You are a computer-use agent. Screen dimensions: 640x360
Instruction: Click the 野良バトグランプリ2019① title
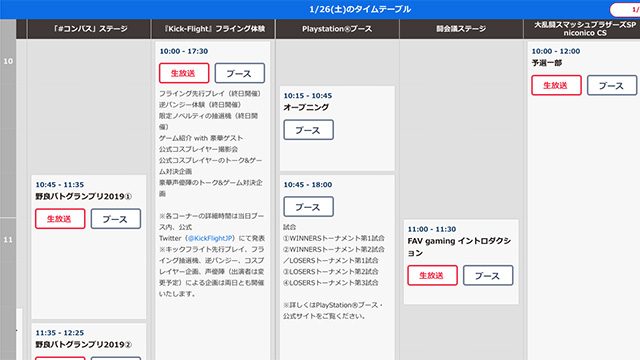click(83, 196)
